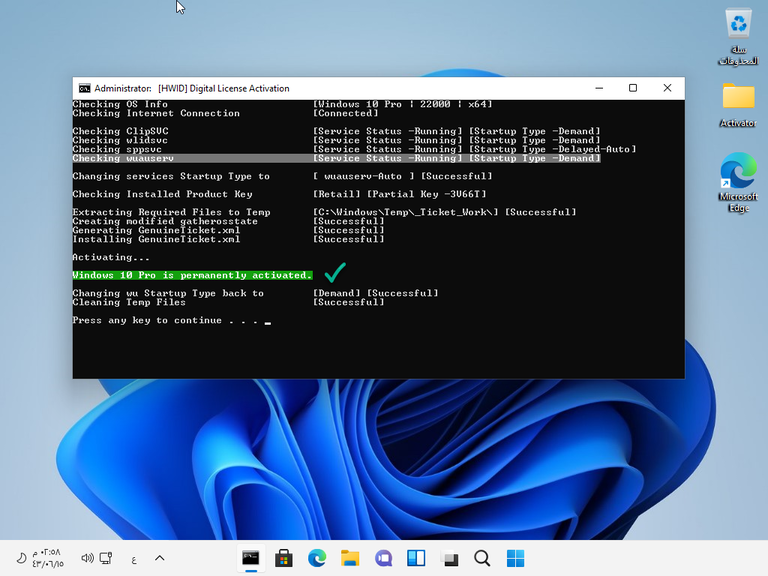
Task: Click 'Installing GenuineTicket.xml' text
Action: coord(156,240)
